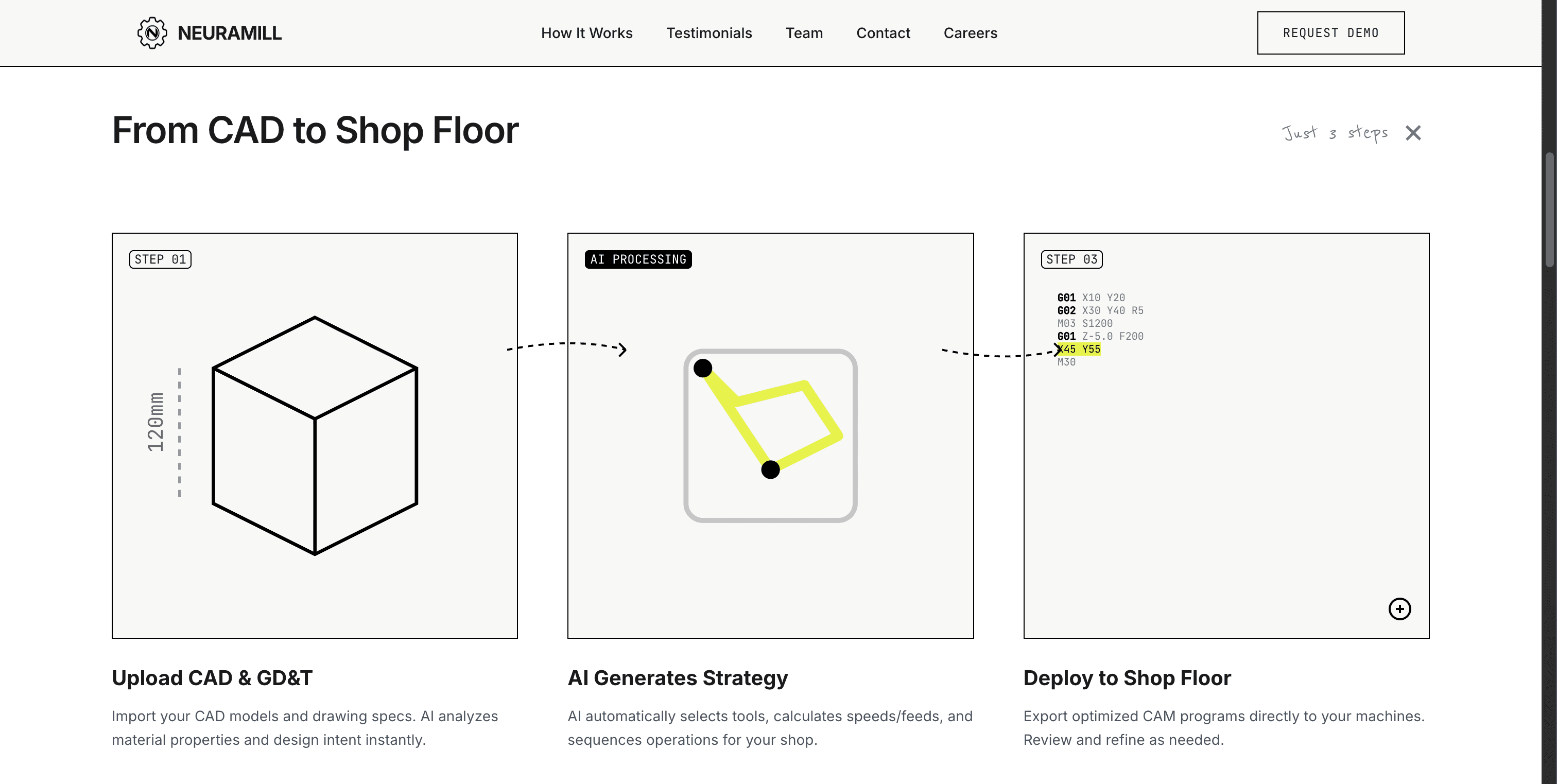This screenshot has width=1557, height=784.
Task: Click the 'Just 3 steps' handwritten note
Action: 1335,132
